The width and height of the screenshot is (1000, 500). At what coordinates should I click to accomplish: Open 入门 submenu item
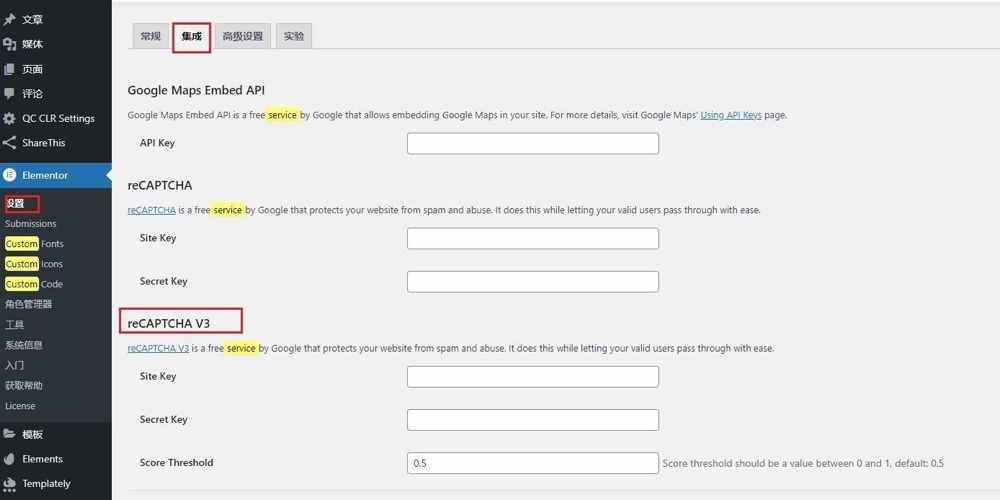[x=15, y=365]
